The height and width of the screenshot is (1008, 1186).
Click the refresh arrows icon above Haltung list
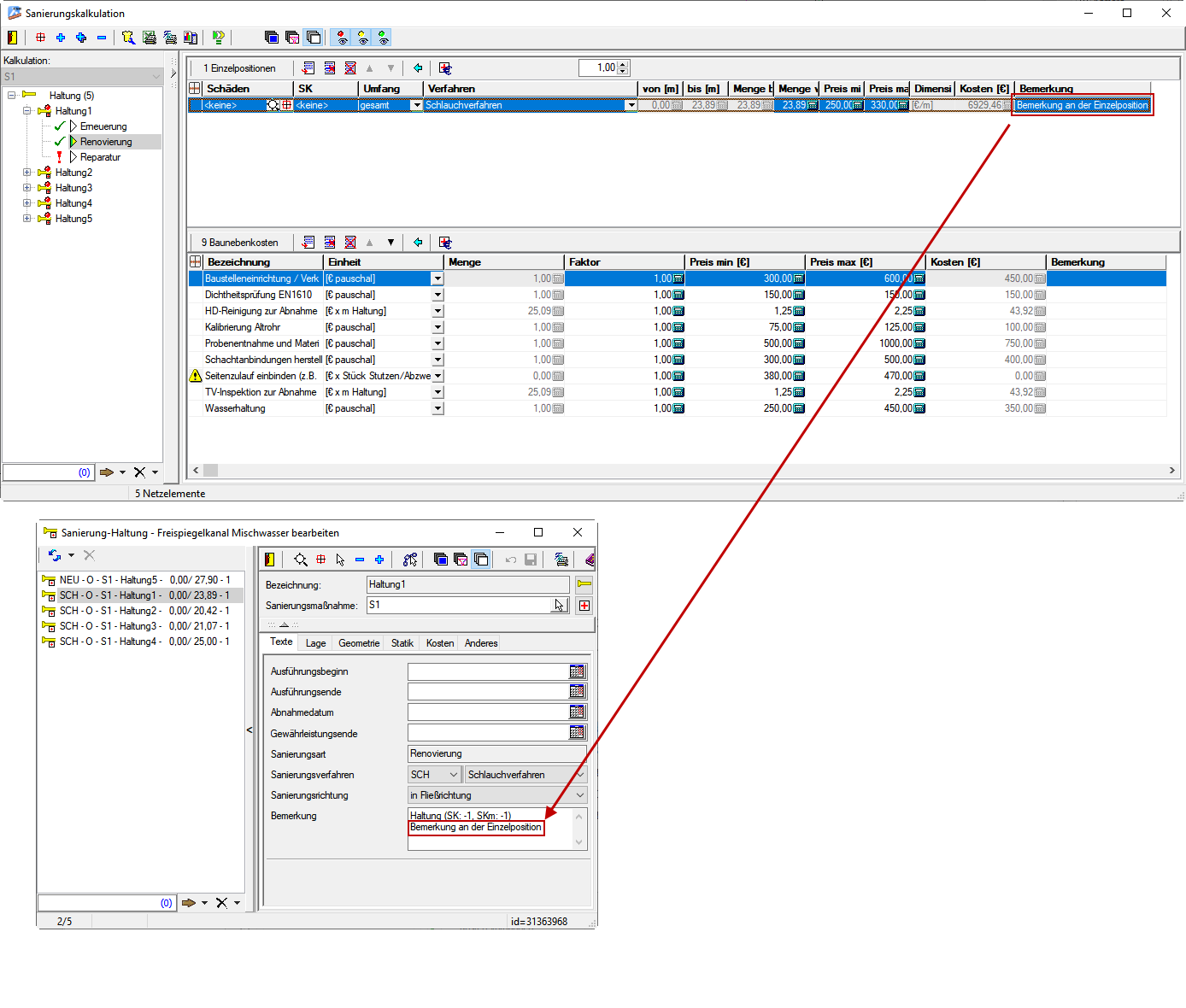point(55,555)
